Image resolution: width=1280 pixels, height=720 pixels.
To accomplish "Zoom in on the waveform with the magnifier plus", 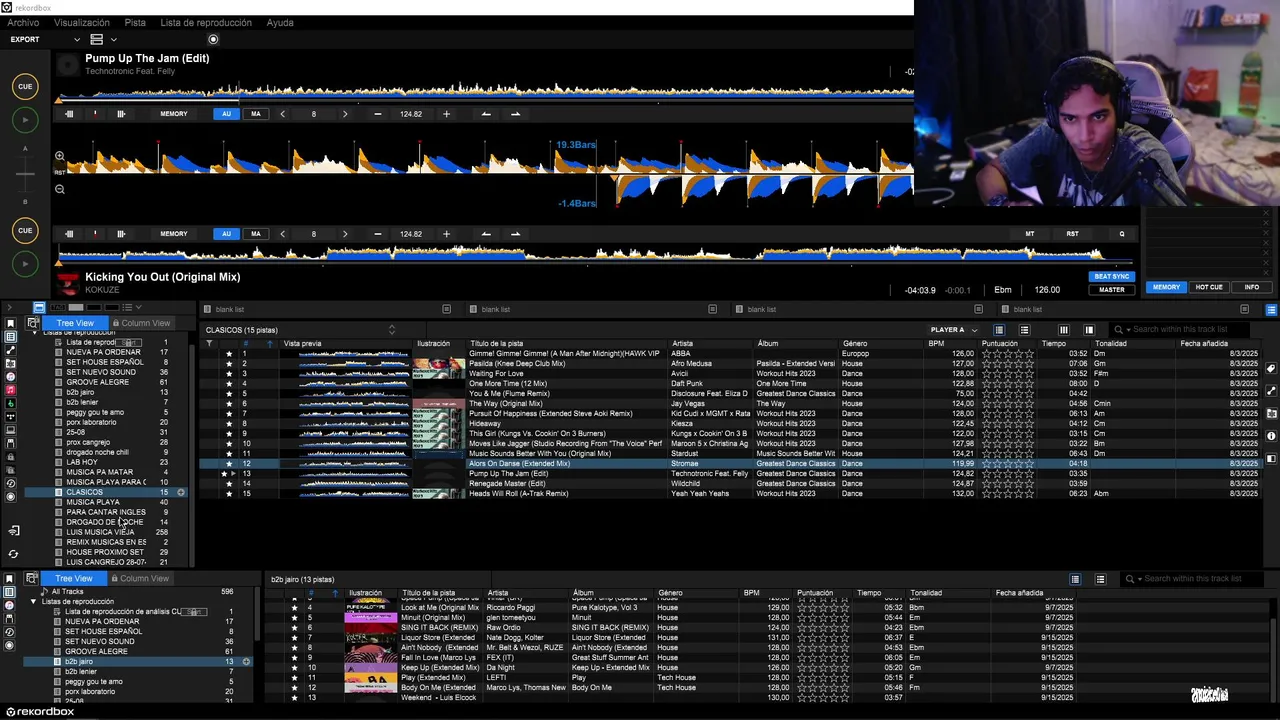I will pyautogui.click(x=60, y=156).
